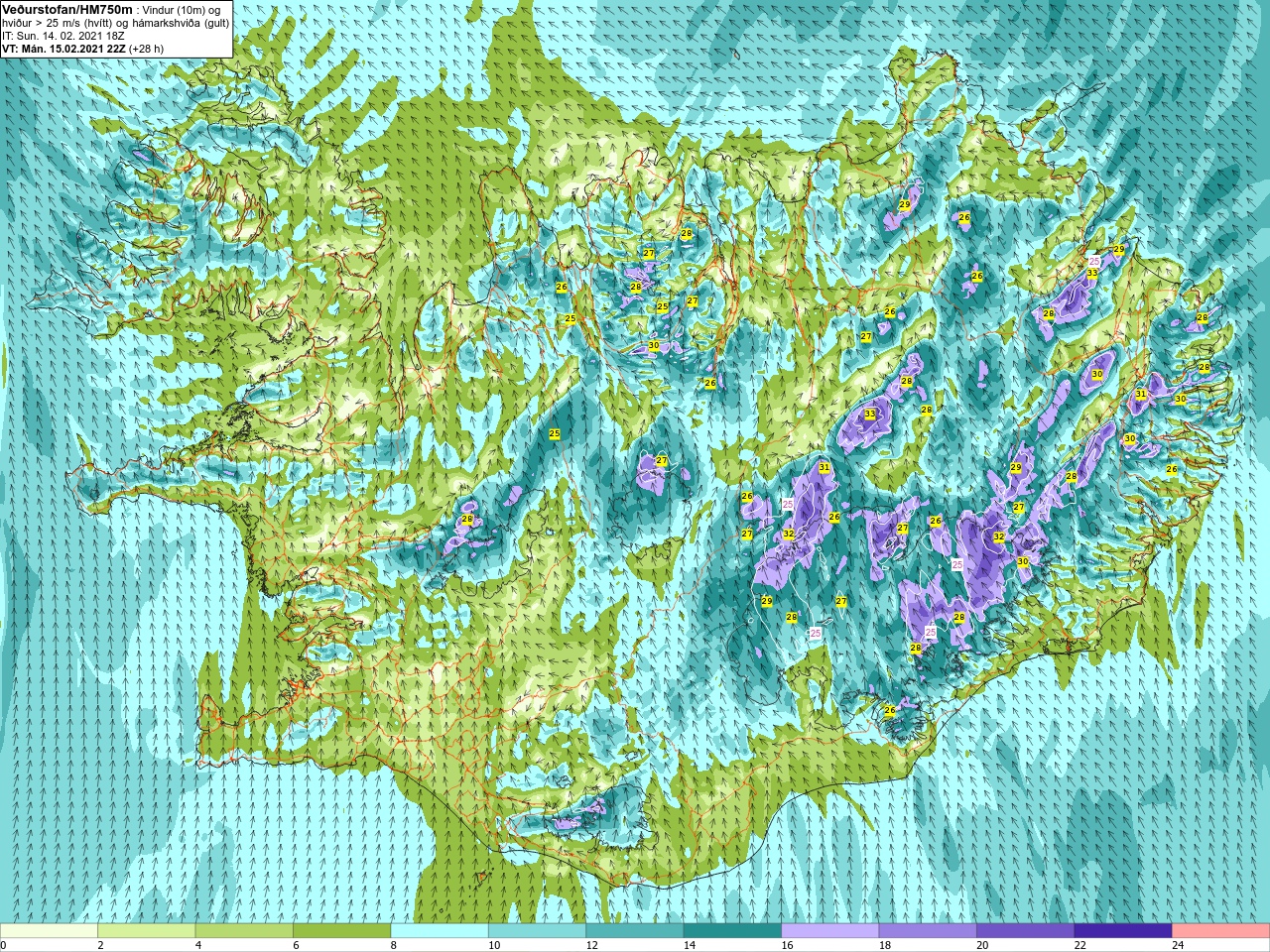
Task: Click the 10–12 m/s turquoise swatch
Action: pos(538,931)
